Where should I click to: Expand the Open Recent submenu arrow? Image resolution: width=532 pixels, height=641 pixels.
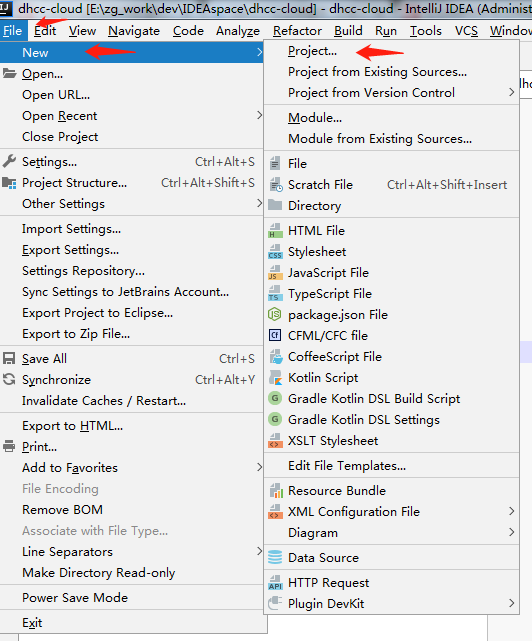point(259,115)
